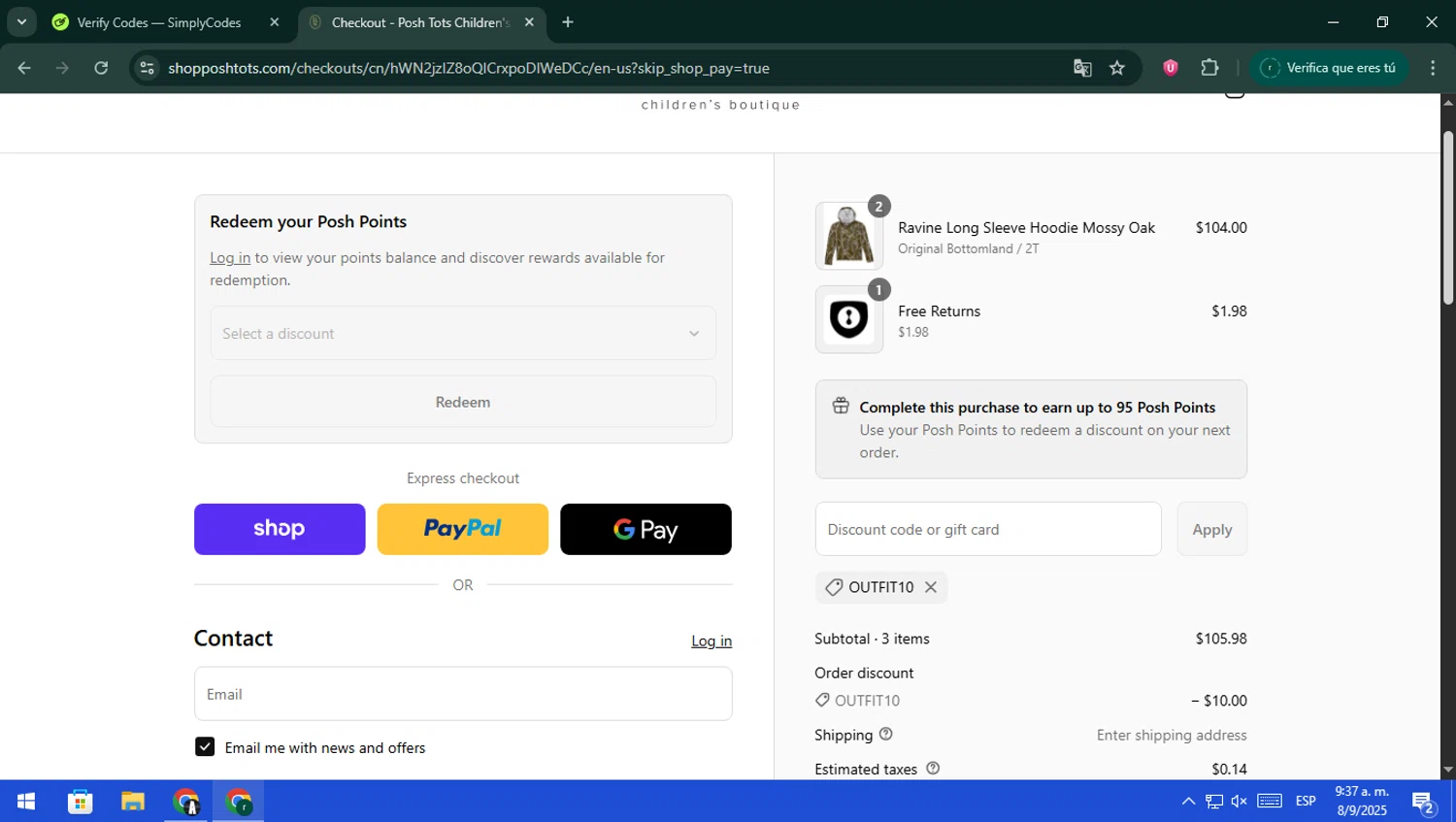Image resolution: width=1456 pixels, height=822 pixels.
Task: Show hidden system tray icons
Action: click(1188, 802)
